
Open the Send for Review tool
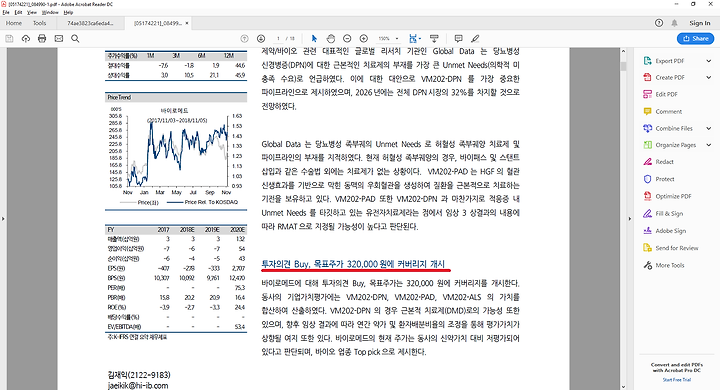point(677,248)
